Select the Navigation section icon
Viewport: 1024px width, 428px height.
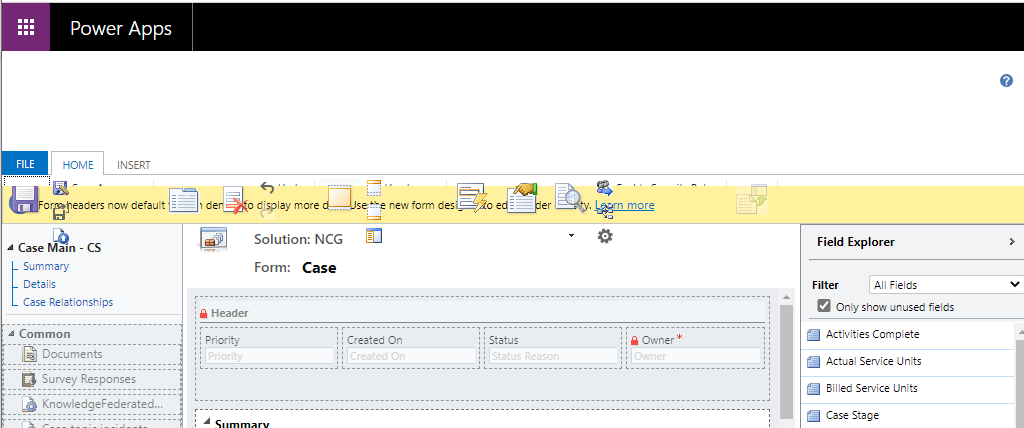click(374, 236)
